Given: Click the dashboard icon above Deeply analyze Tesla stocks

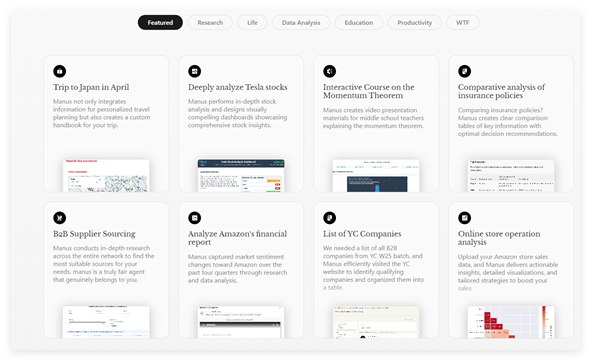Looking at the screenshot, I should (x=194, y=71).
